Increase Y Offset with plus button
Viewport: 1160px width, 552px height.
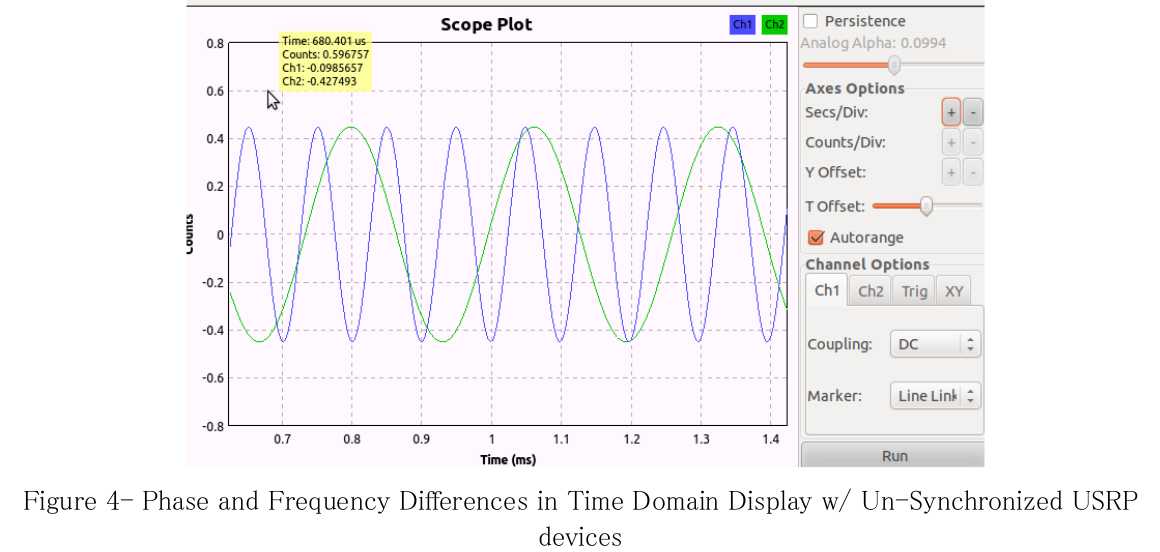[x=951, y=172]
